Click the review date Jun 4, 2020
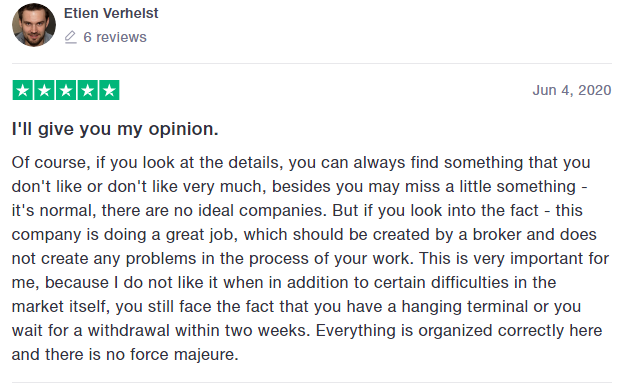Viewport: 626px width, 389px height. click(572, 90)
